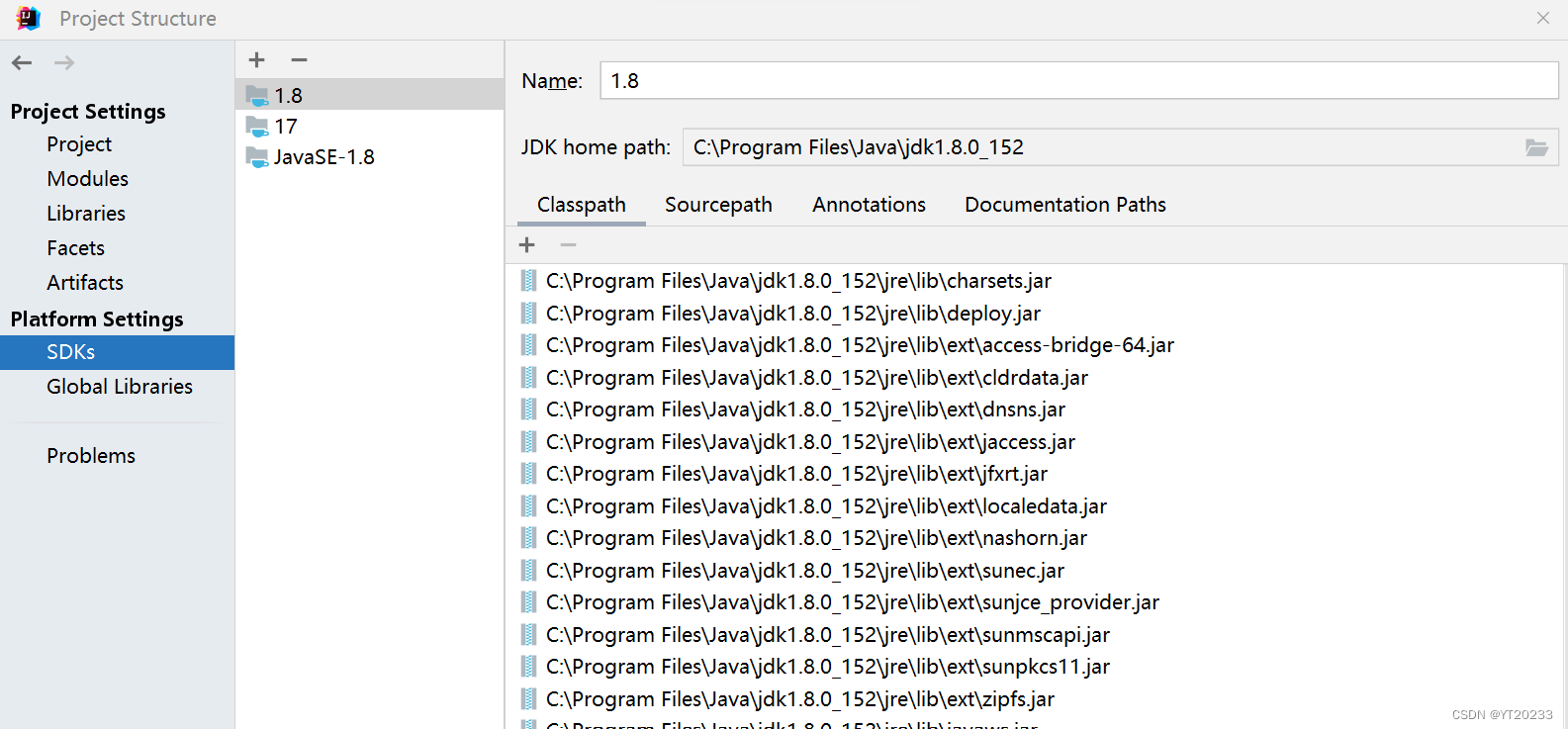The height and width of the screenshot is (729, 1568).
Task: Switch to the Sourcepath tab
Action: [x=719, y=205]
